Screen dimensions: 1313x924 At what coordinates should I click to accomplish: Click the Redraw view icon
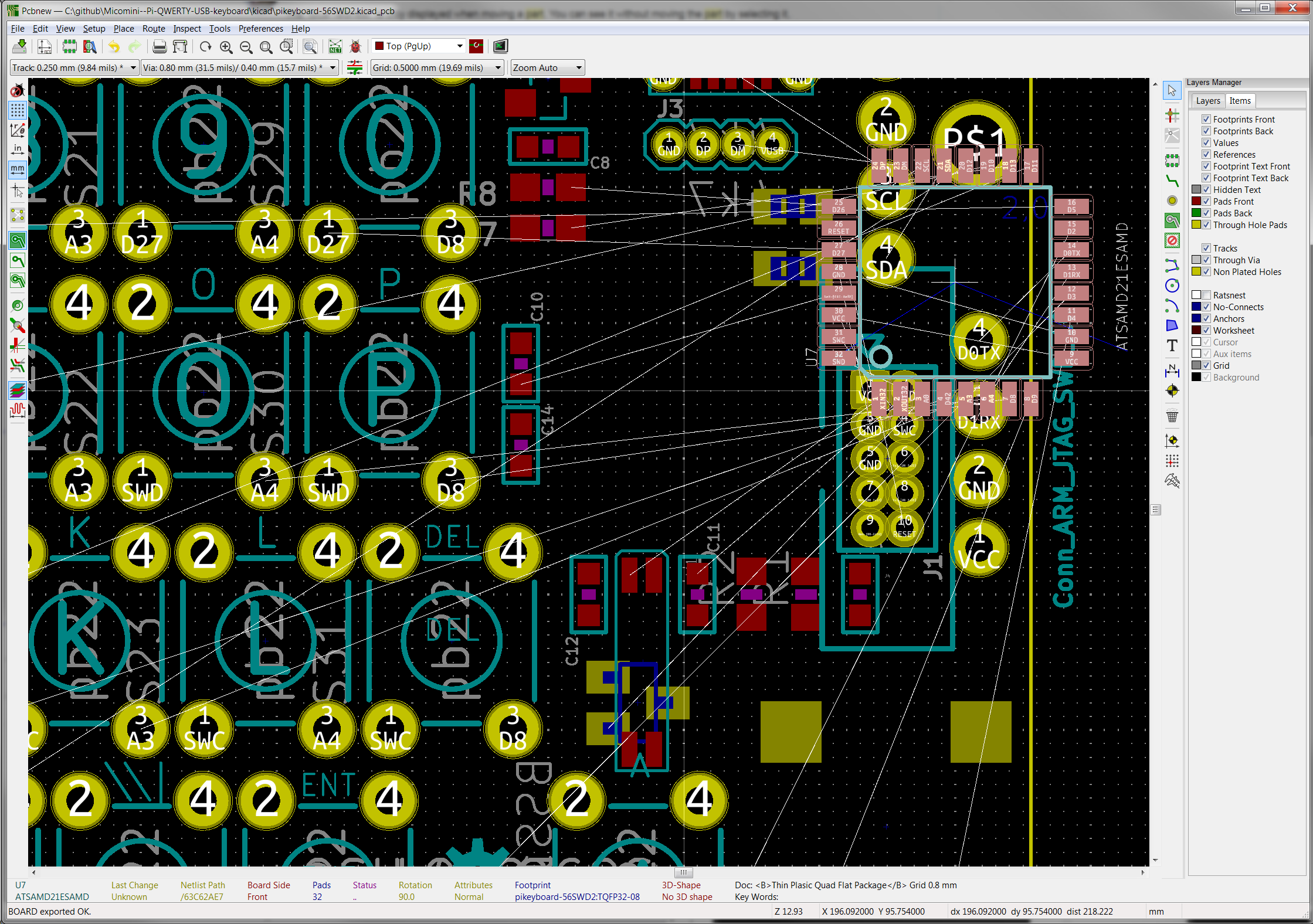[205, 46]
